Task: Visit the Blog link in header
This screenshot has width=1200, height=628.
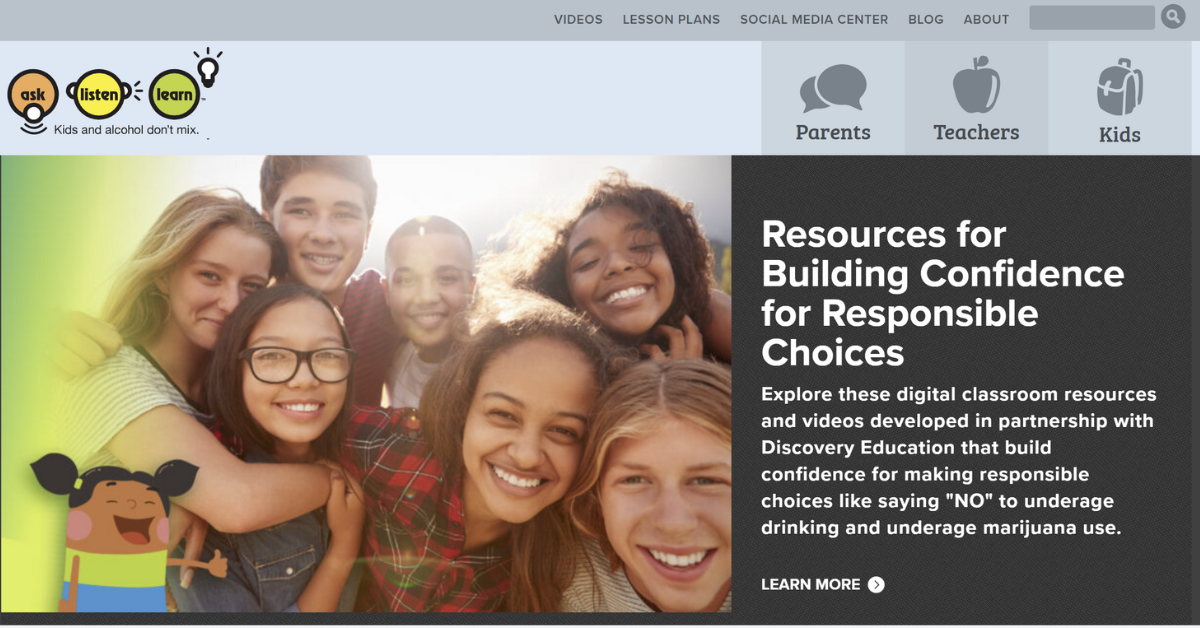Action: (x=926, y=19)
